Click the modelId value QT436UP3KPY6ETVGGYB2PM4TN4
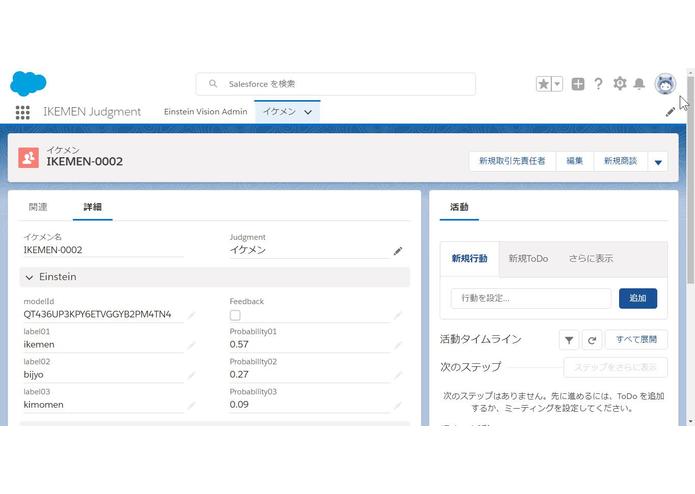 pos(97,314)
